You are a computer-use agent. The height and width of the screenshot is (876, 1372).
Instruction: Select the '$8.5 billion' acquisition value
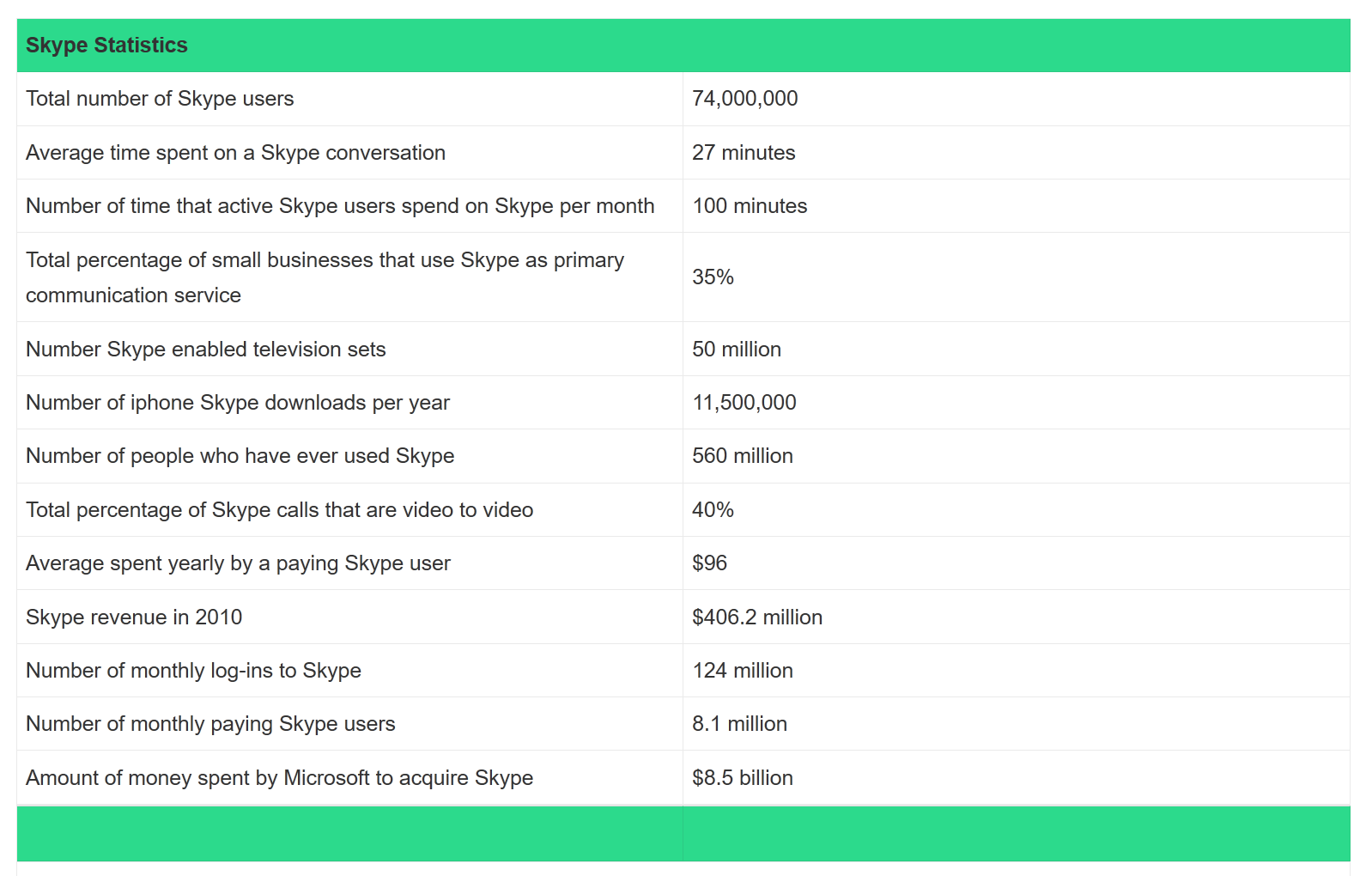(743, 778)
